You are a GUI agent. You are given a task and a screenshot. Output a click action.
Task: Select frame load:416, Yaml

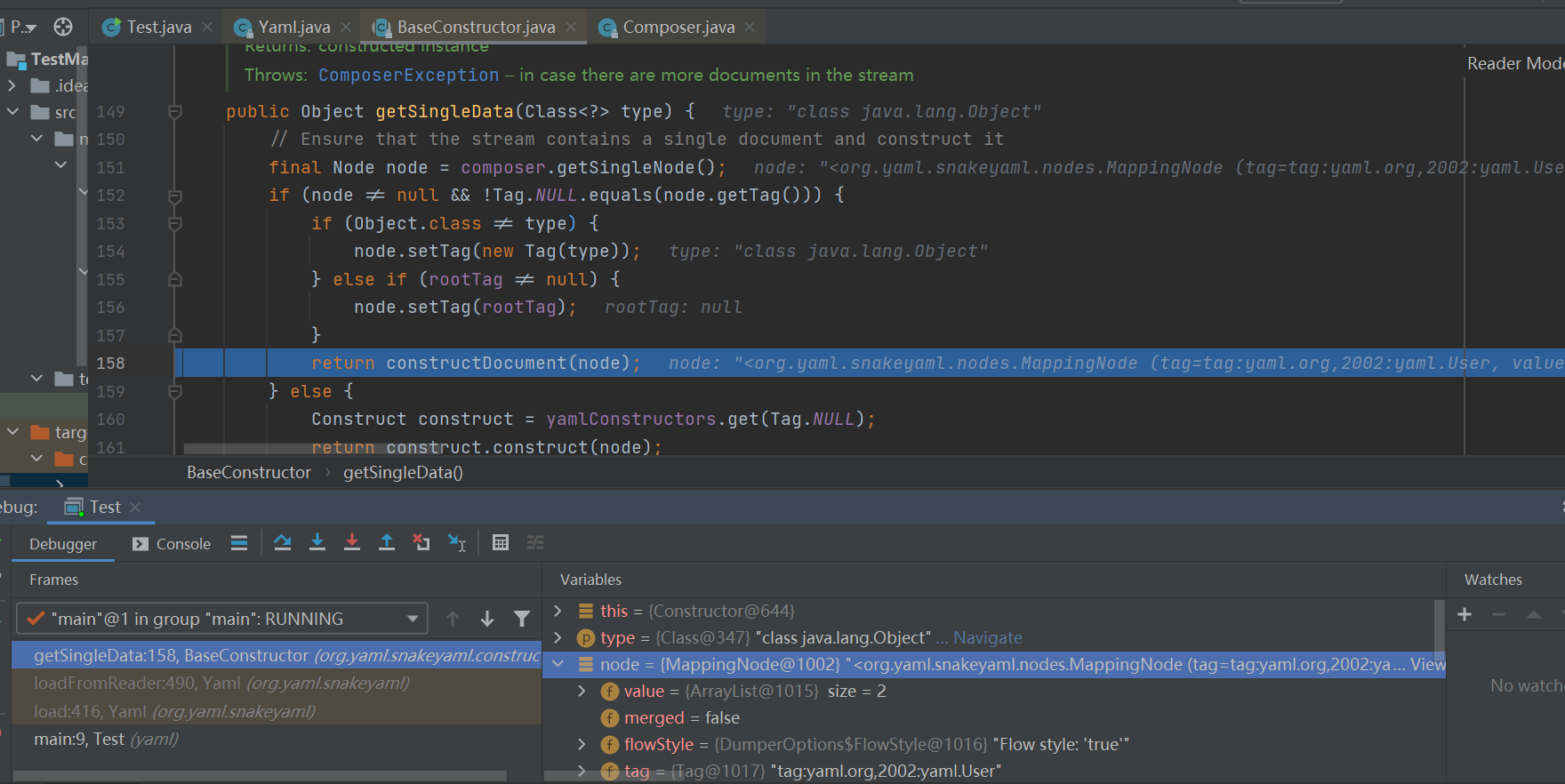pos(277,711)
